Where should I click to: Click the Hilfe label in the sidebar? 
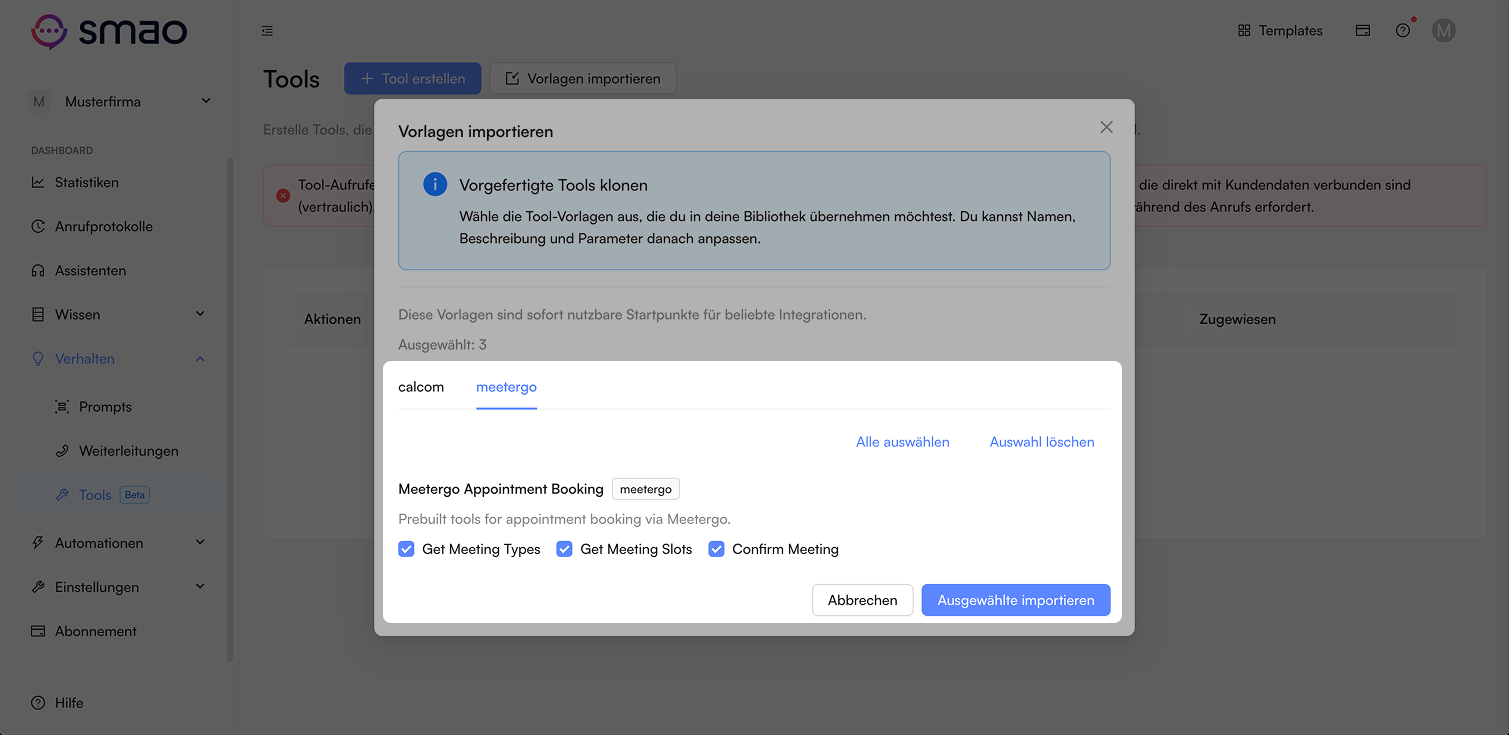pos(69,703)
